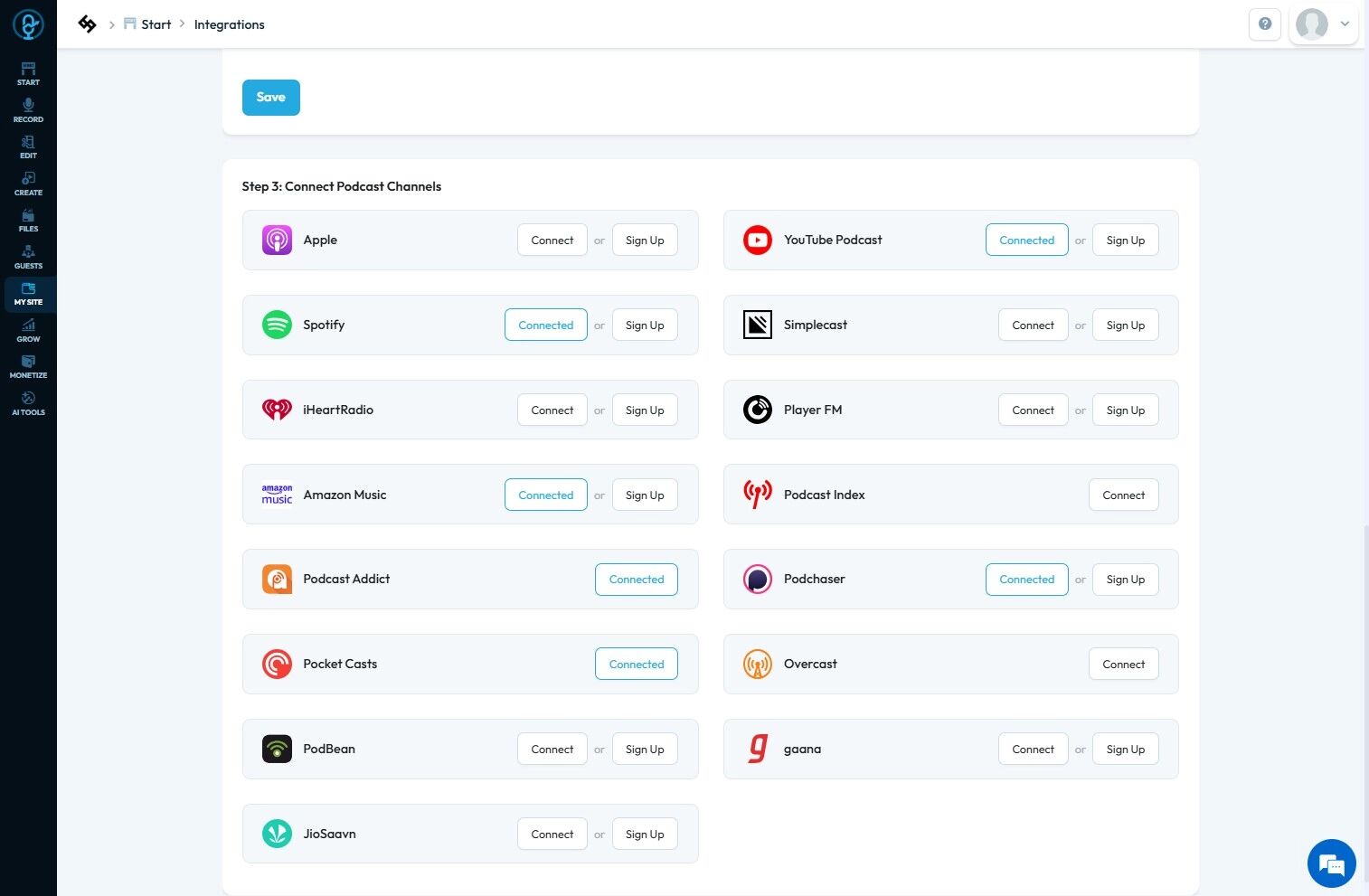Screen dimensions: 1369x896
Task: Click the Amazon Music logo icon
Action: [x=277, y=495]
